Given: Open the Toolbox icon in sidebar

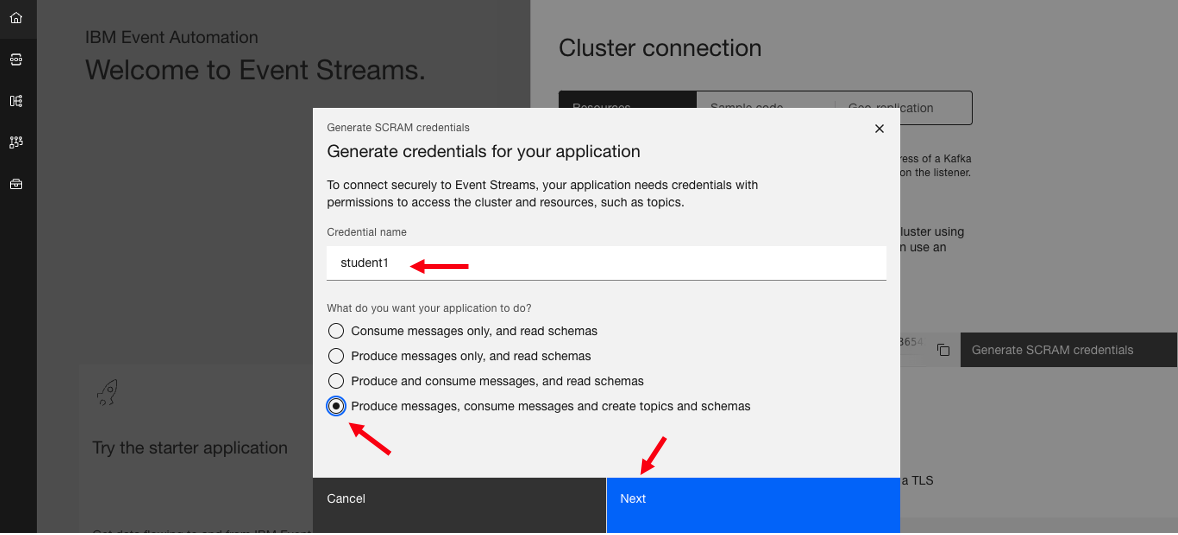Looking at the screenshot, I should [15, 185].
